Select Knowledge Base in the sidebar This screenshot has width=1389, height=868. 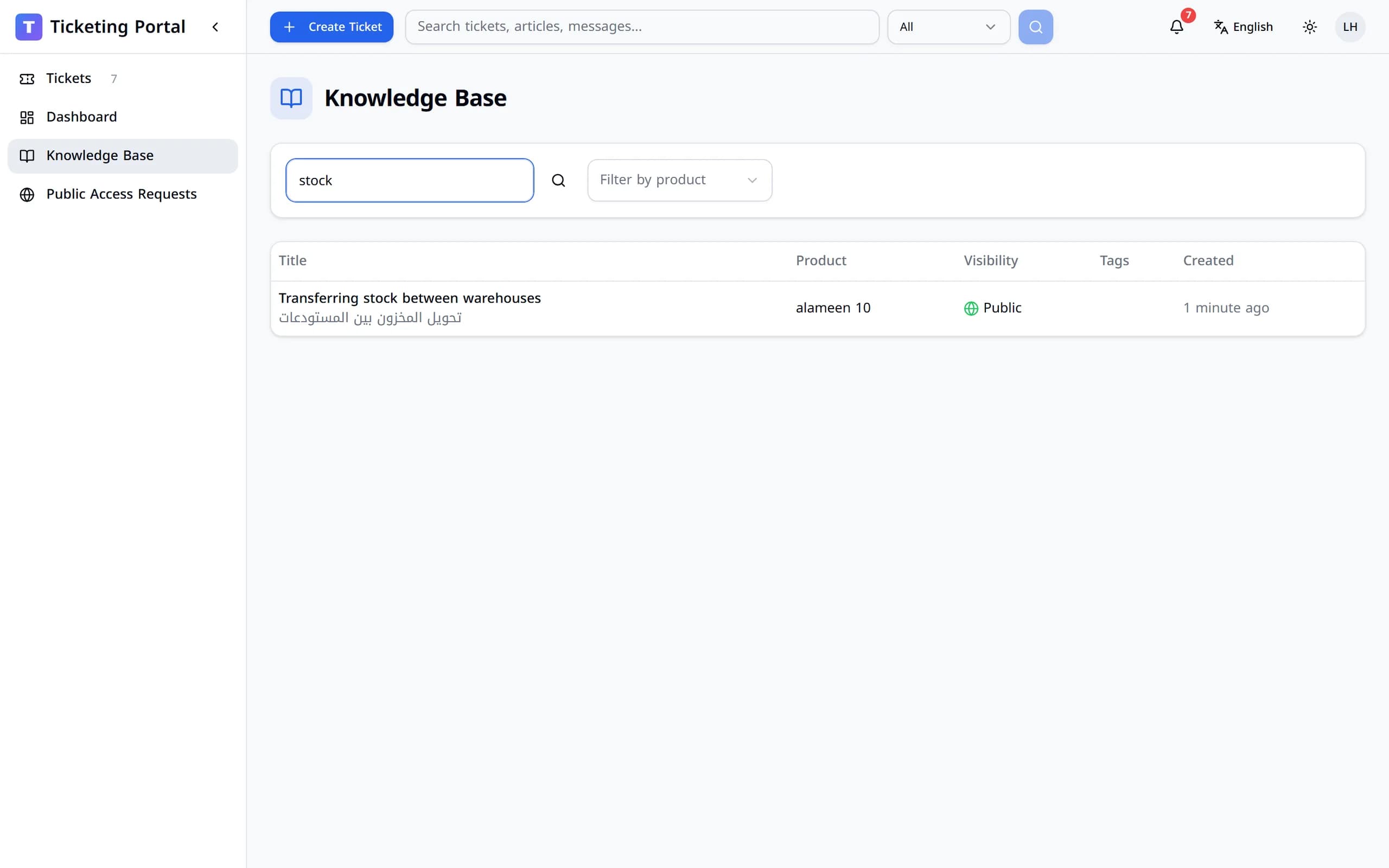[123, 156]
